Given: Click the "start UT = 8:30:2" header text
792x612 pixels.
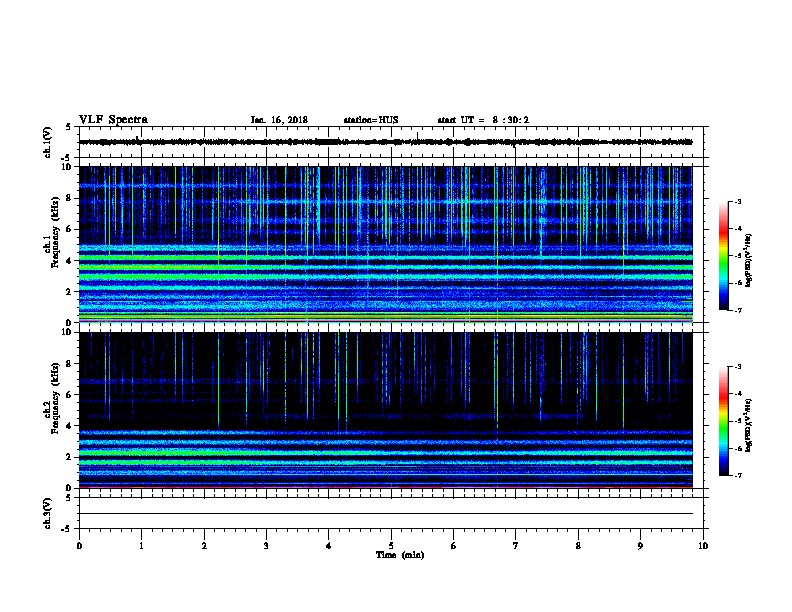Looking at the screenshot, I should click(483, 120).
